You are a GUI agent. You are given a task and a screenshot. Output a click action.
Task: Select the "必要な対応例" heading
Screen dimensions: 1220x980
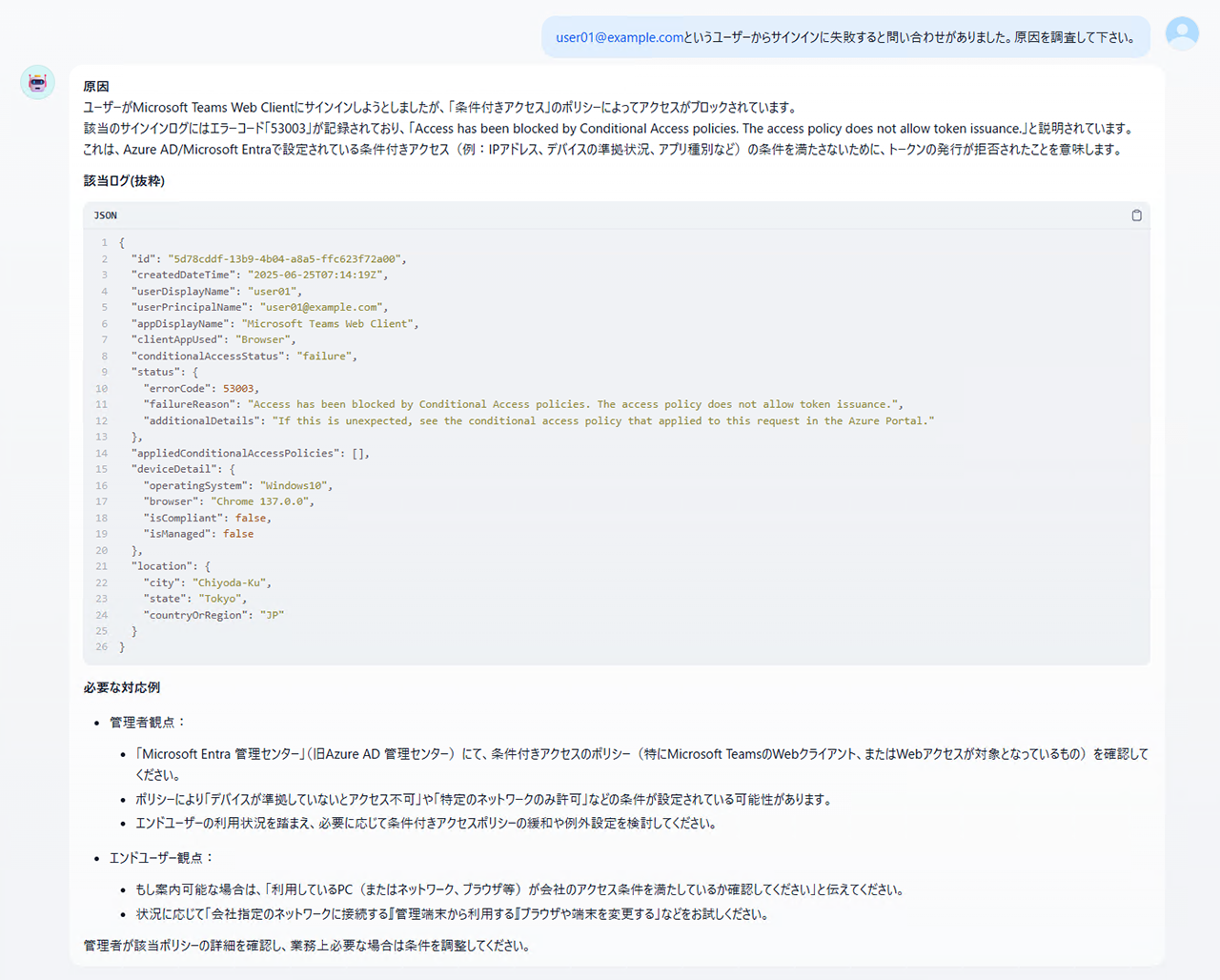[x=121, y=687]
